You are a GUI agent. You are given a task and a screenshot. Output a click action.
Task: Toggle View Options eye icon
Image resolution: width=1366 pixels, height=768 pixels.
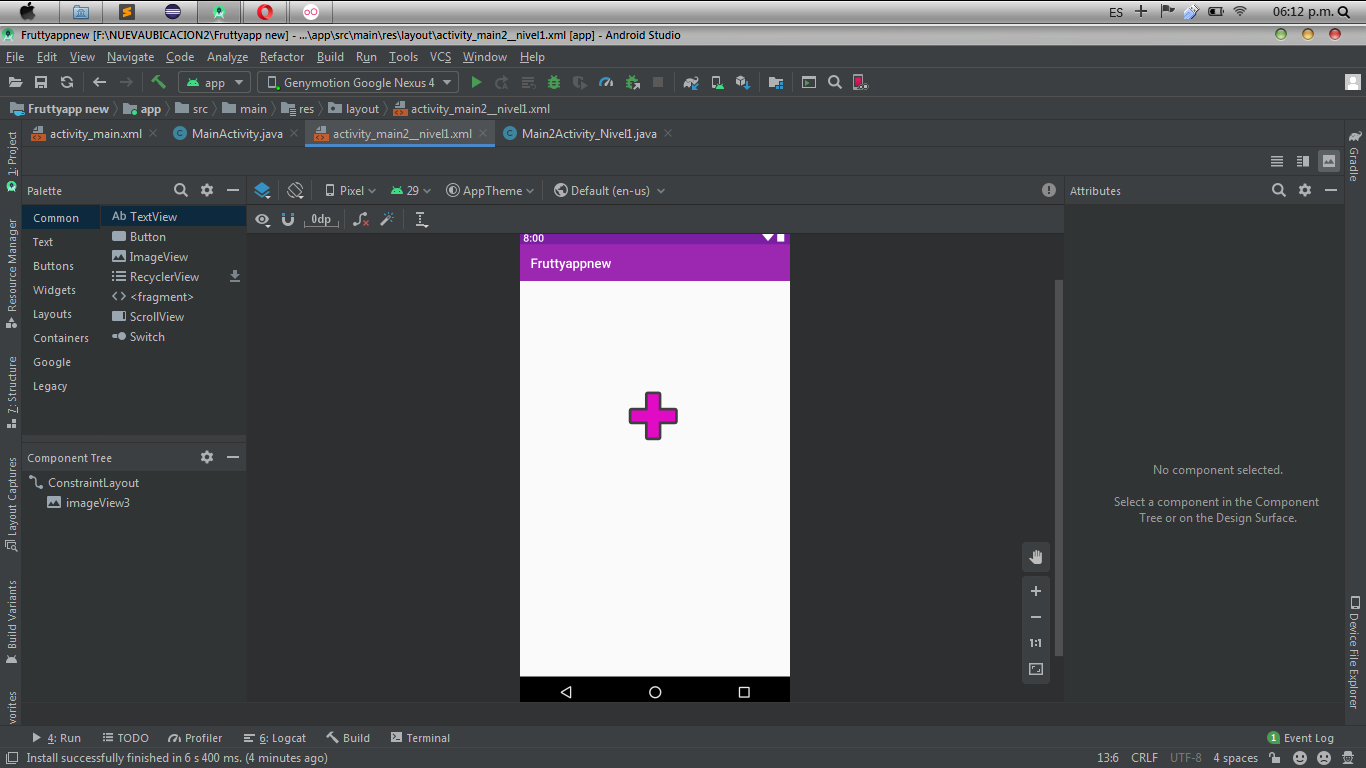tap(262, 219)
